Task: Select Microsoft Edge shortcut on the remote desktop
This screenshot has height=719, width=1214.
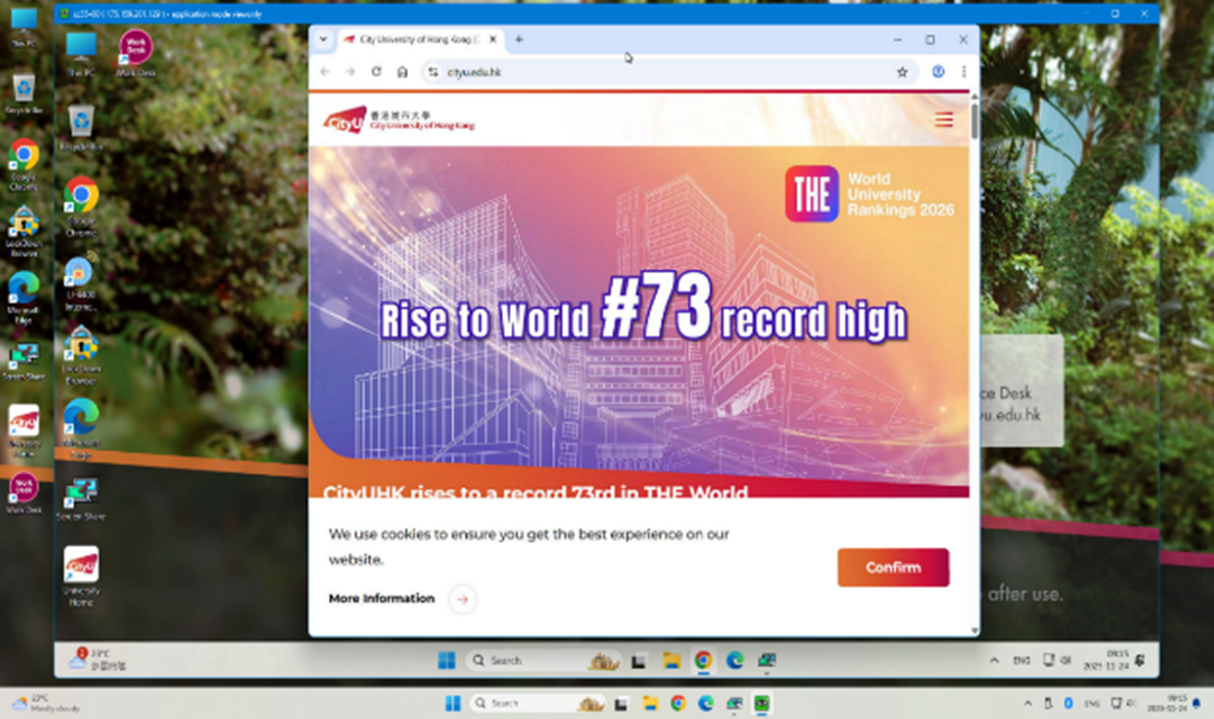Action: pos(81,428)
